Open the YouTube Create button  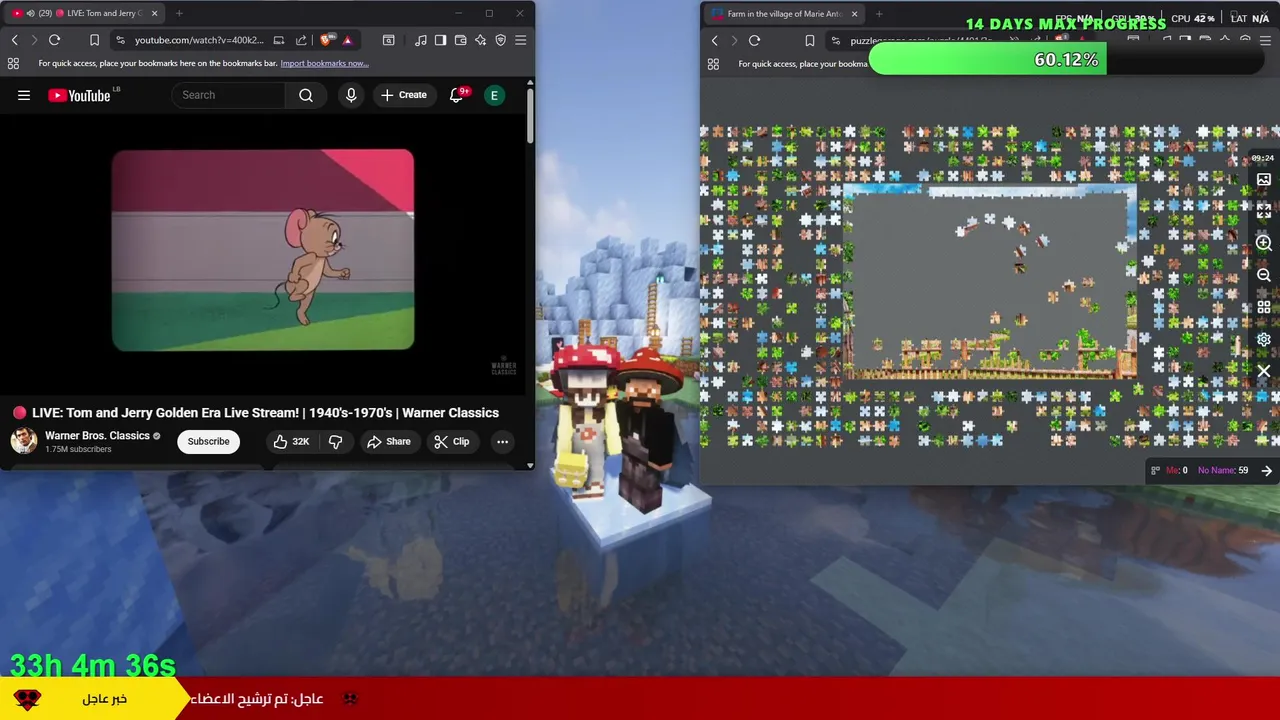pos(404,95)
